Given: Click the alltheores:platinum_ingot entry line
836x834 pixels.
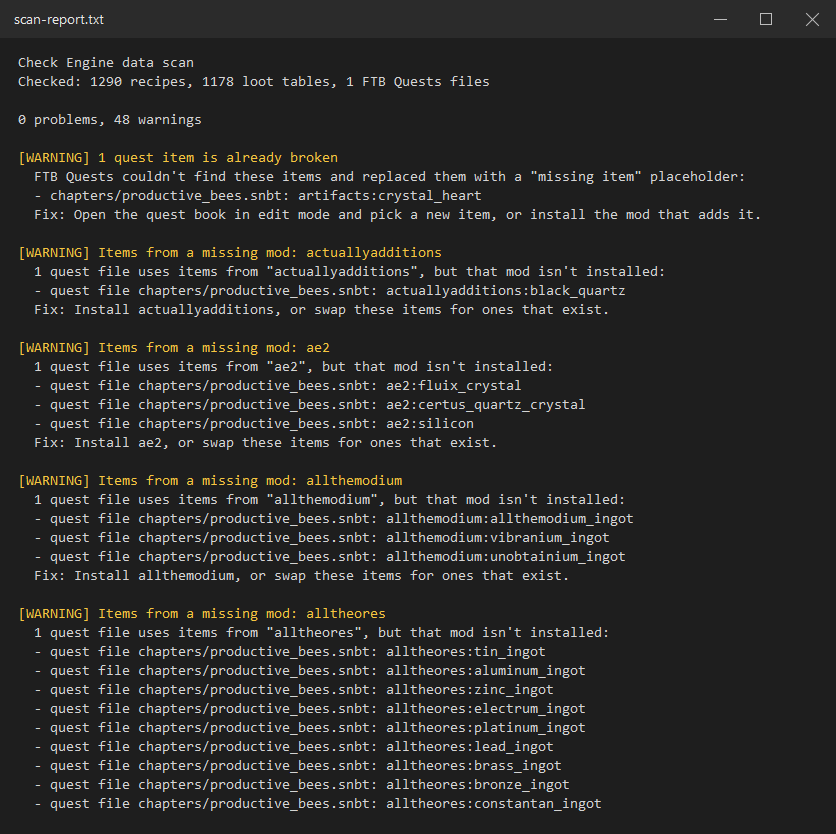Looking at the screenshot, I should click(309, 728).
